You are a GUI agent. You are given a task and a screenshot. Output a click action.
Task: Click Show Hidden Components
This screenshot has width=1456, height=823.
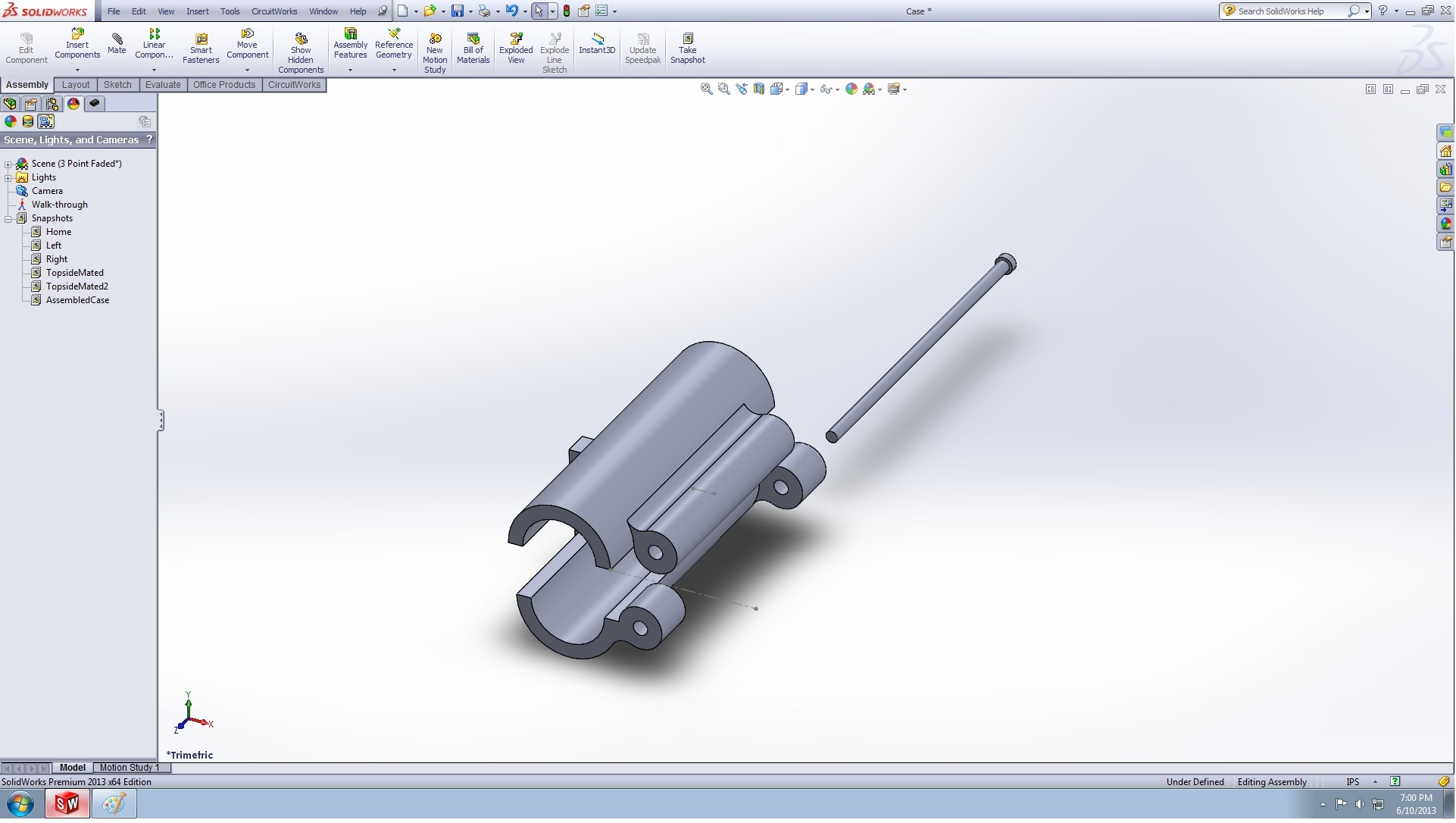(x=301, y=53)
